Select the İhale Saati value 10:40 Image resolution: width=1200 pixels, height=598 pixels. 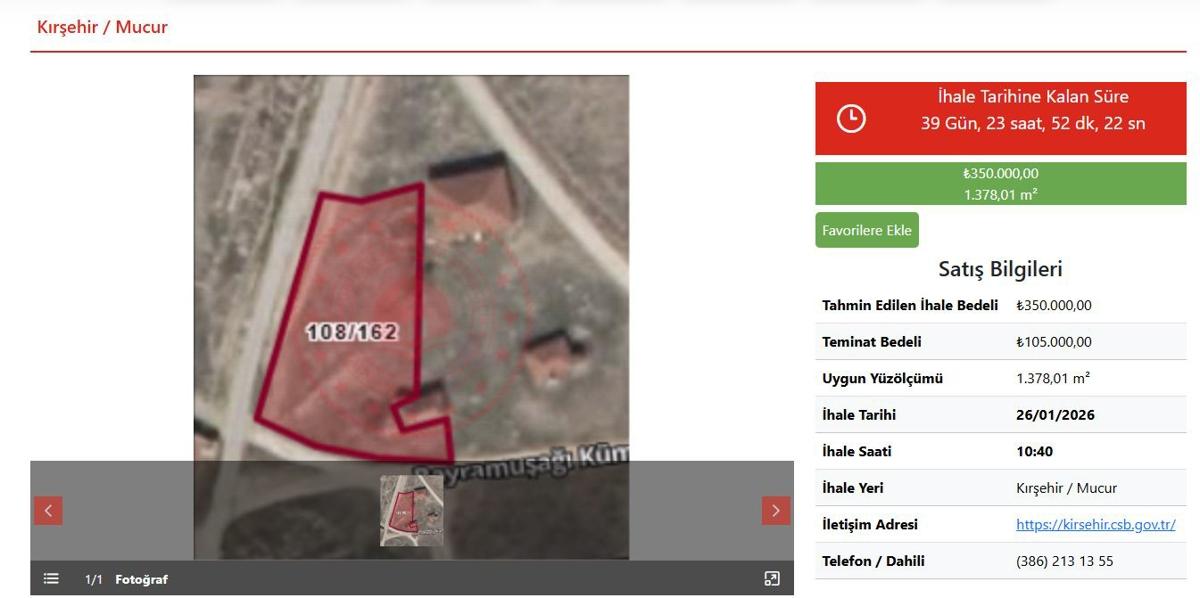pos(1034,451)
